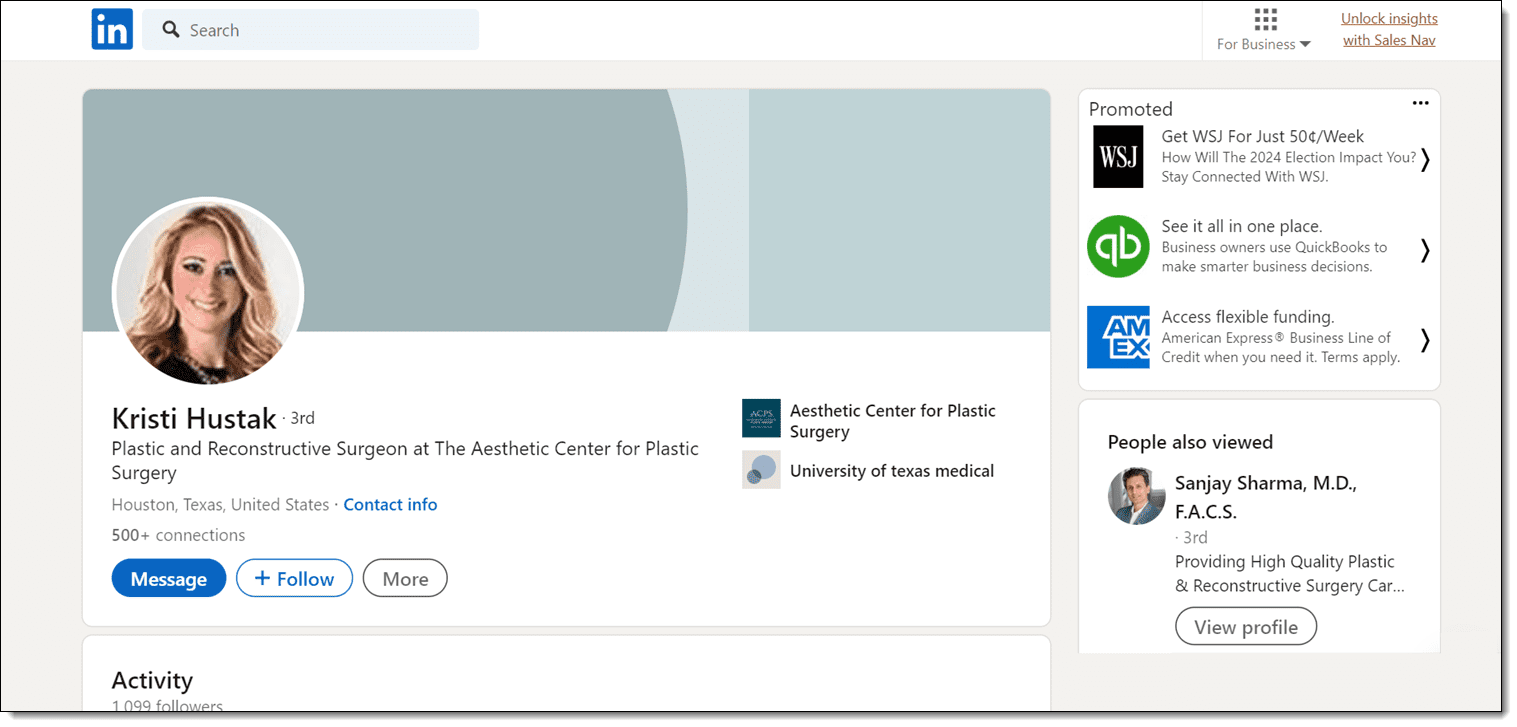1517x727 pixels.
Task: Click inside the Search input field
Action: click(x=330, y=30)
